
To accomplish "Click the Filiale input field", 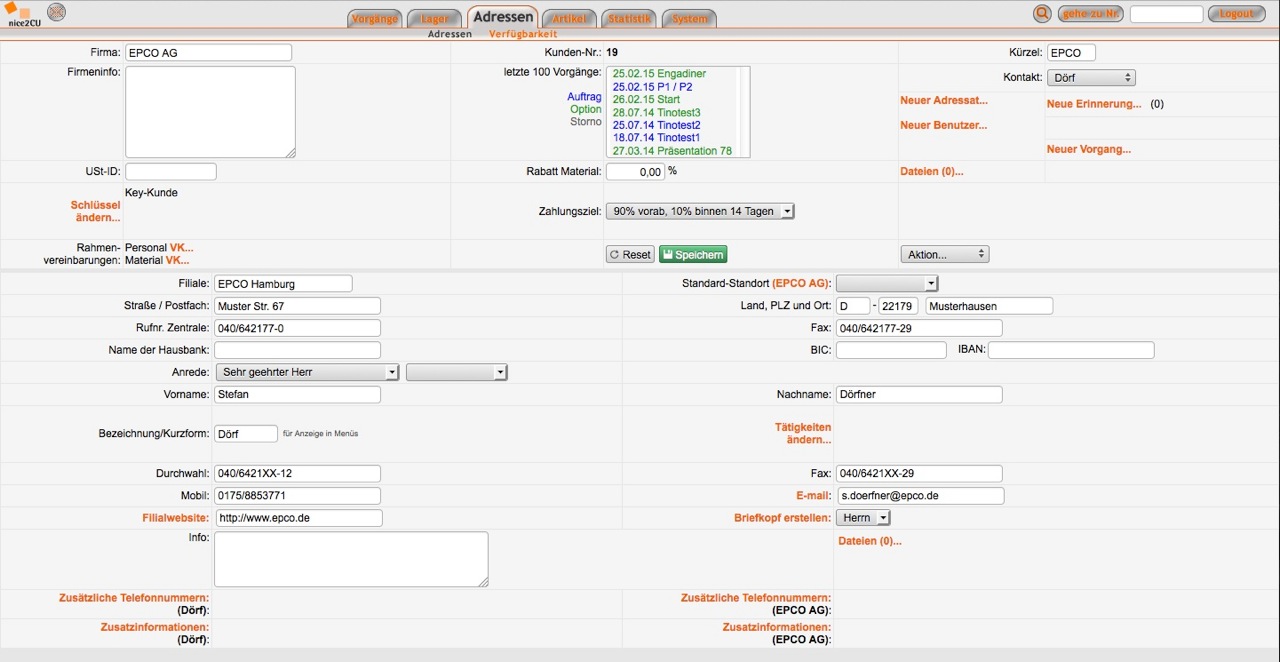I will tap(283, 283).
